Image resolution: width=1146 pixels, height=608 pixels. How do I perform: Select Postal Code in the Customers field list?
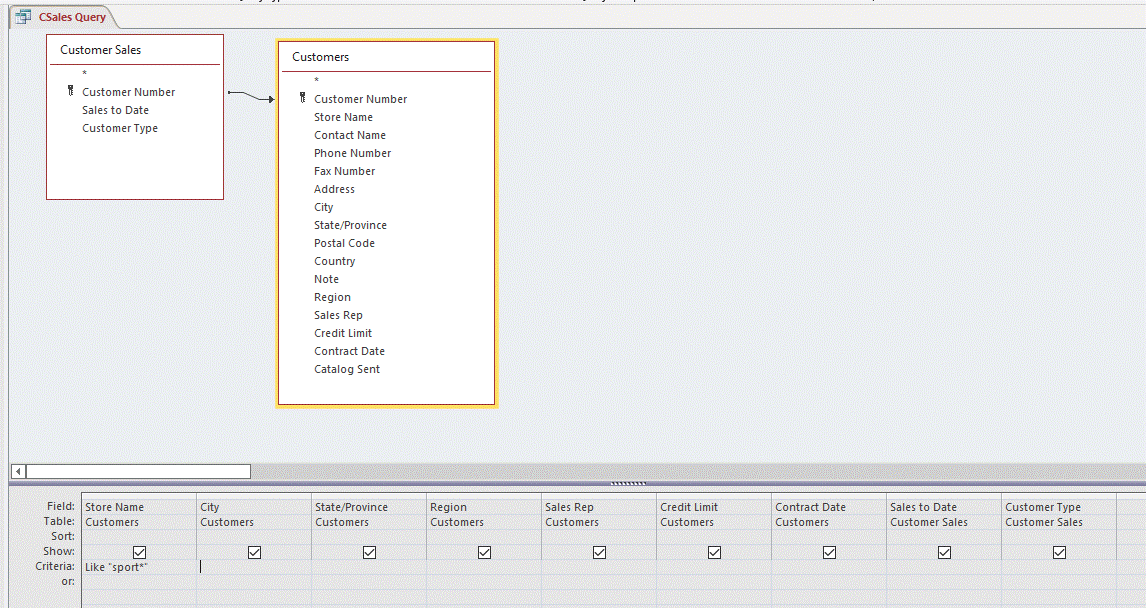[344, 242]
